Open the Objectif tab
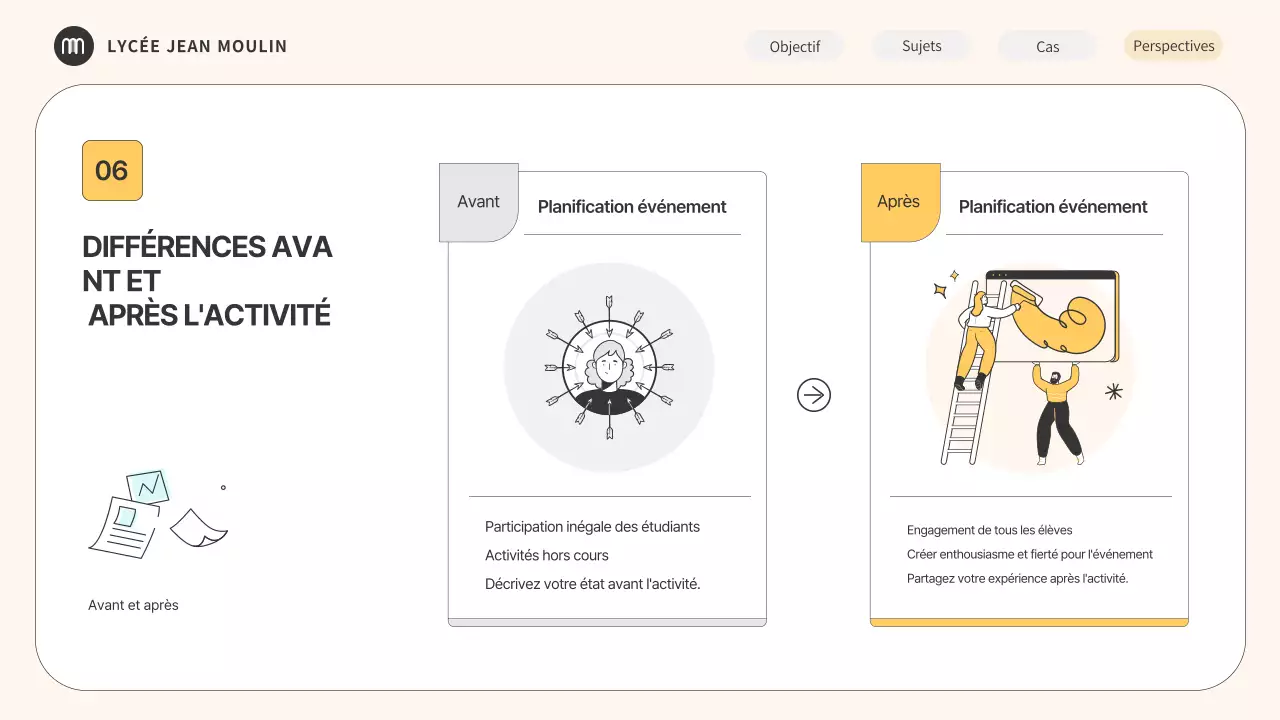The image size is (1280, 720). [795, 46]
